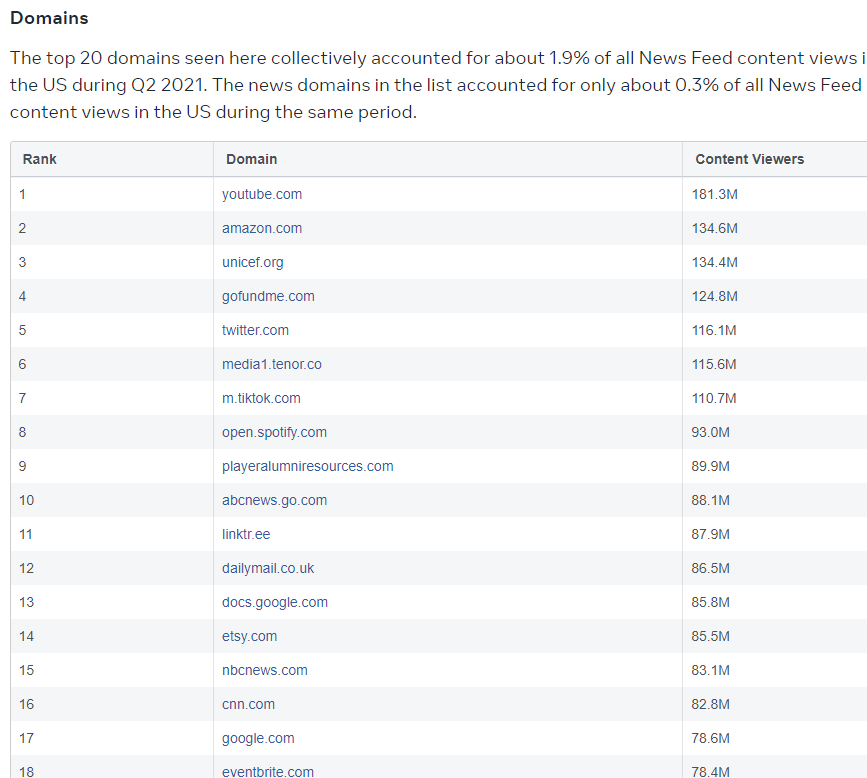Open the playeralumniresources.com link

tap(307, 467)
